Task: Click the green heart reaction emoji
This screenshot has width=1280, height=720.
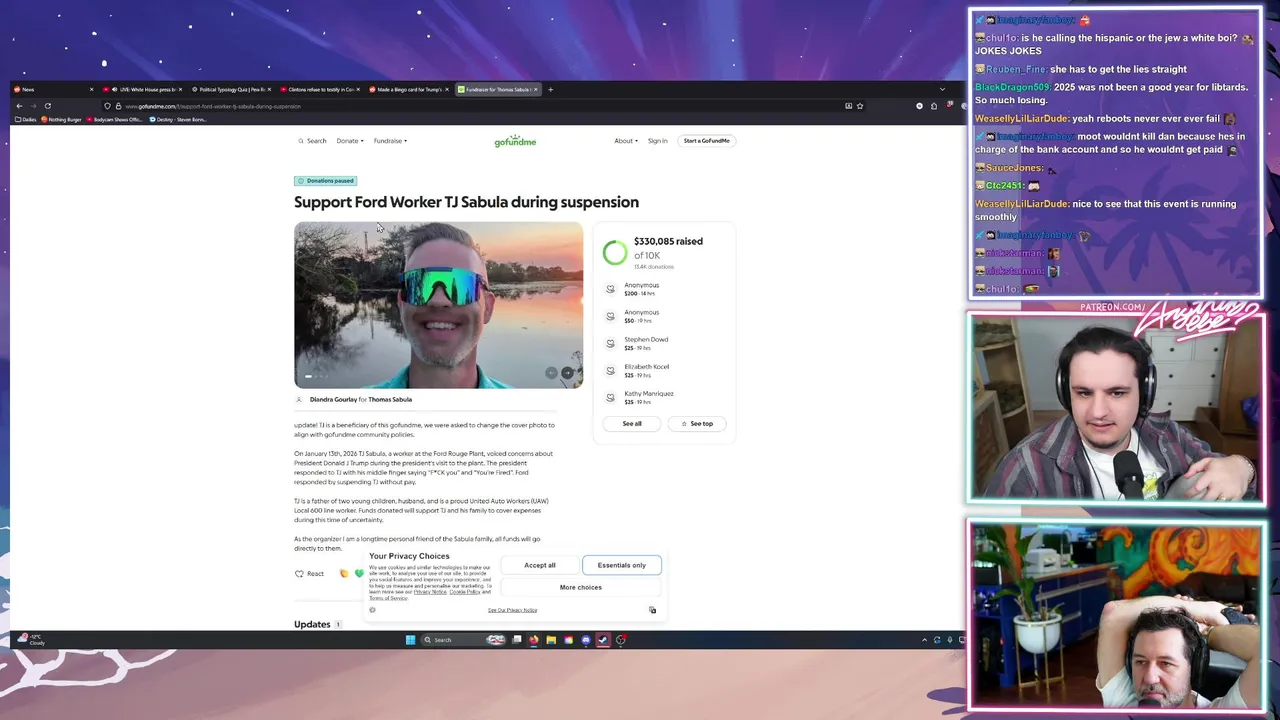Action: [359, 574]
